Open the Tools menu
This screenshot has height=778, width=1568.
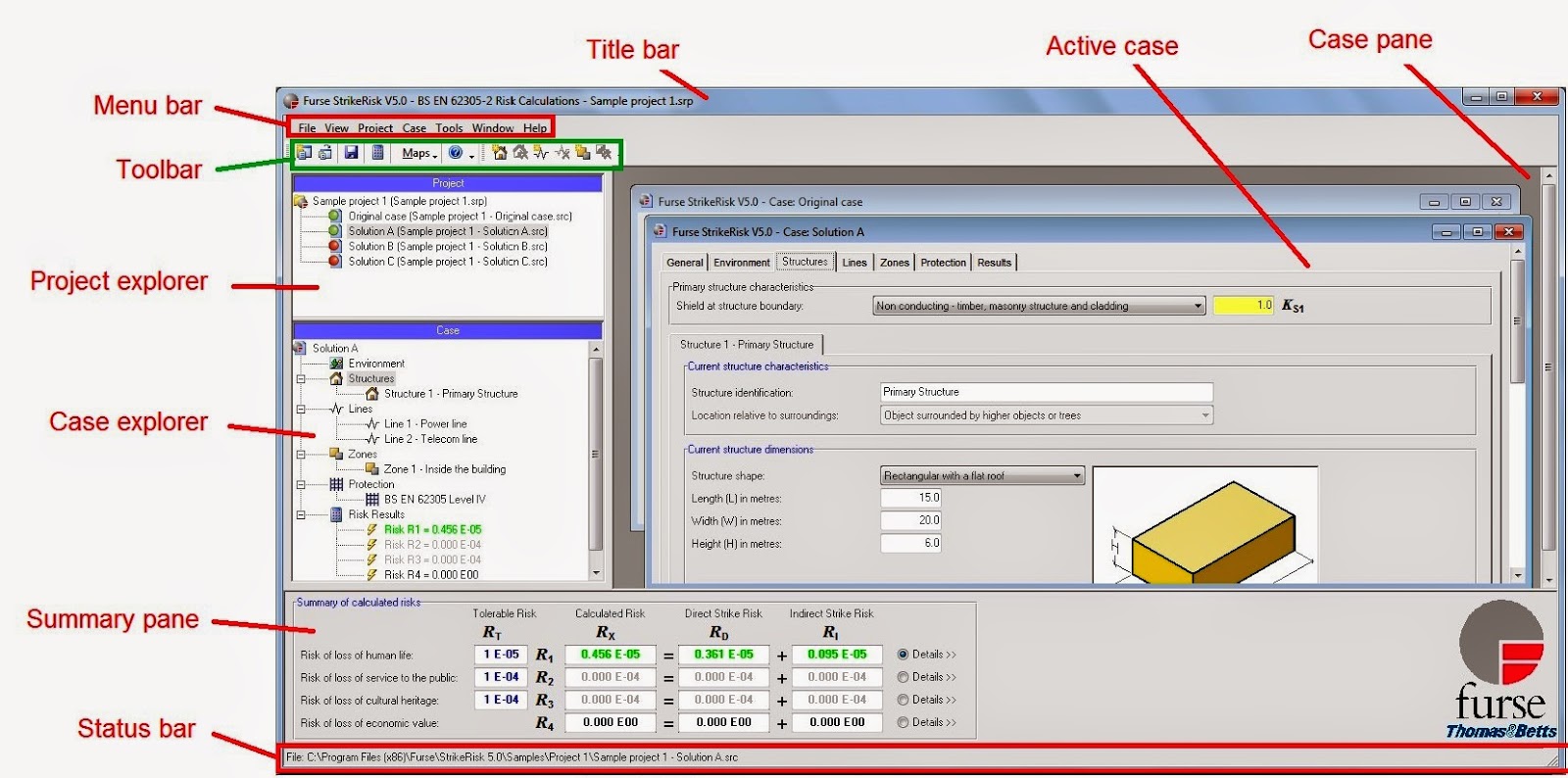click(449, 128)
